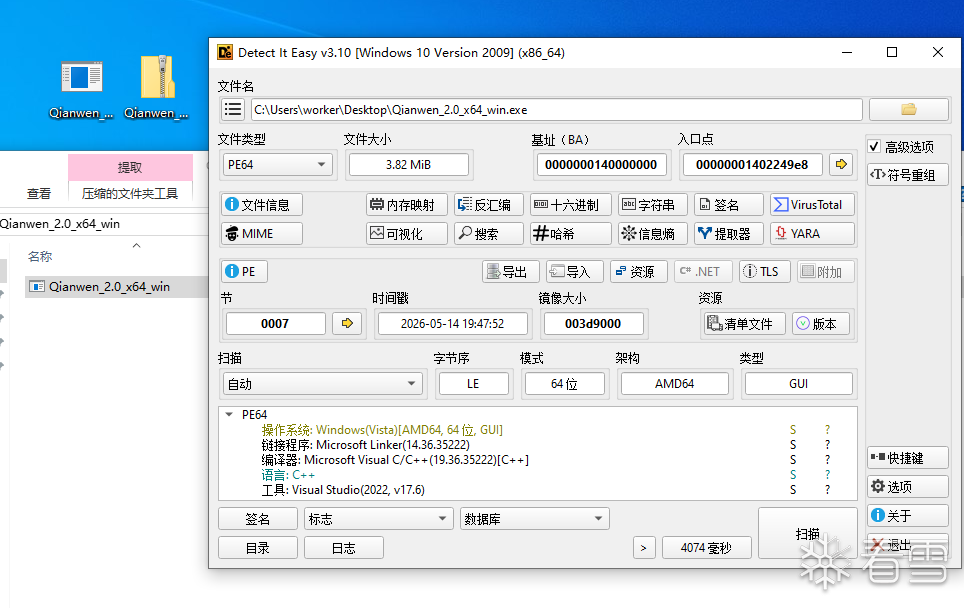Click the 镜像大小 003d9000 field
964x608 pixels.
(x=593, y=323)
